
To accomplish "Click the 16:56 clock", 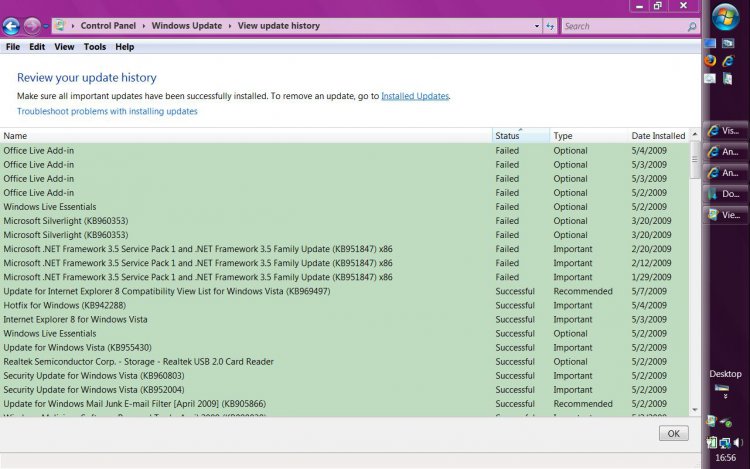I will click(x=725, y=458).
